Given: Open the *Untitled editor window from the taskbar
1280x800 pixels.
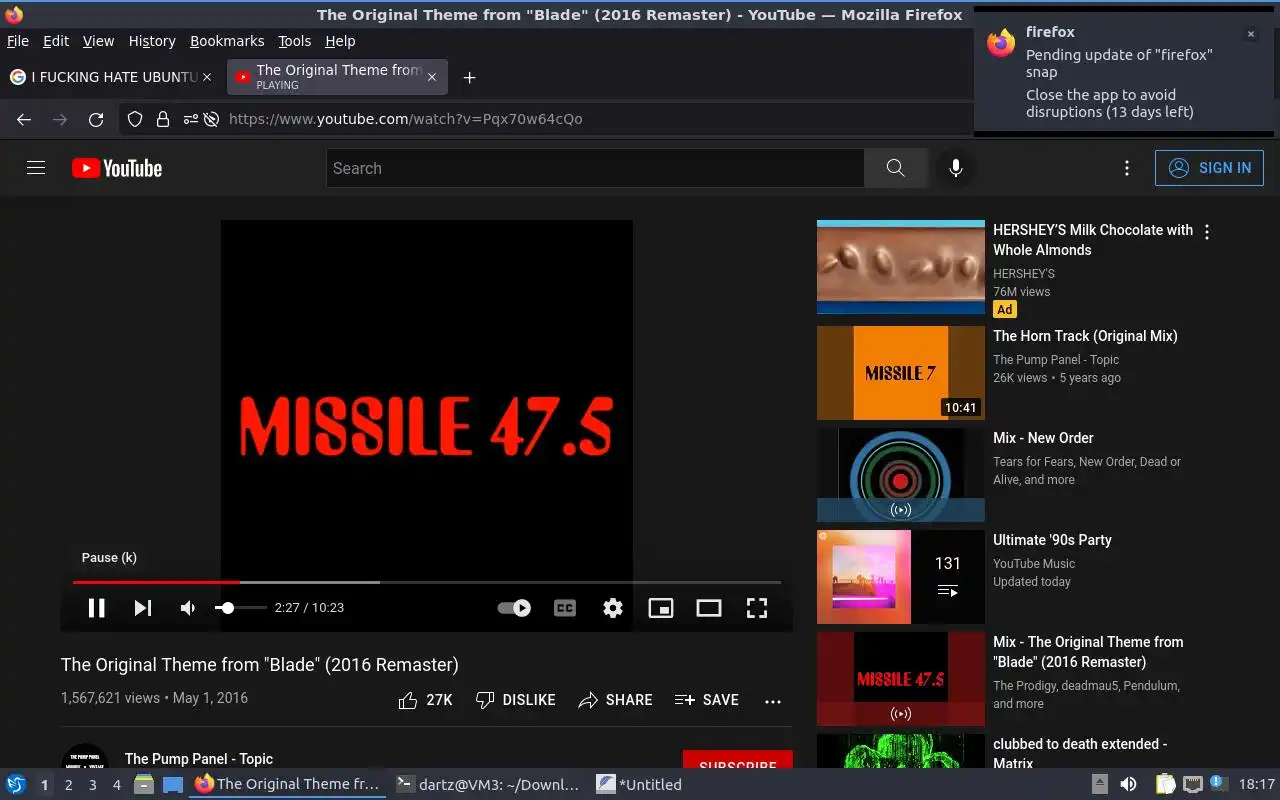Looking at the screenshot, I should (639, 785).
